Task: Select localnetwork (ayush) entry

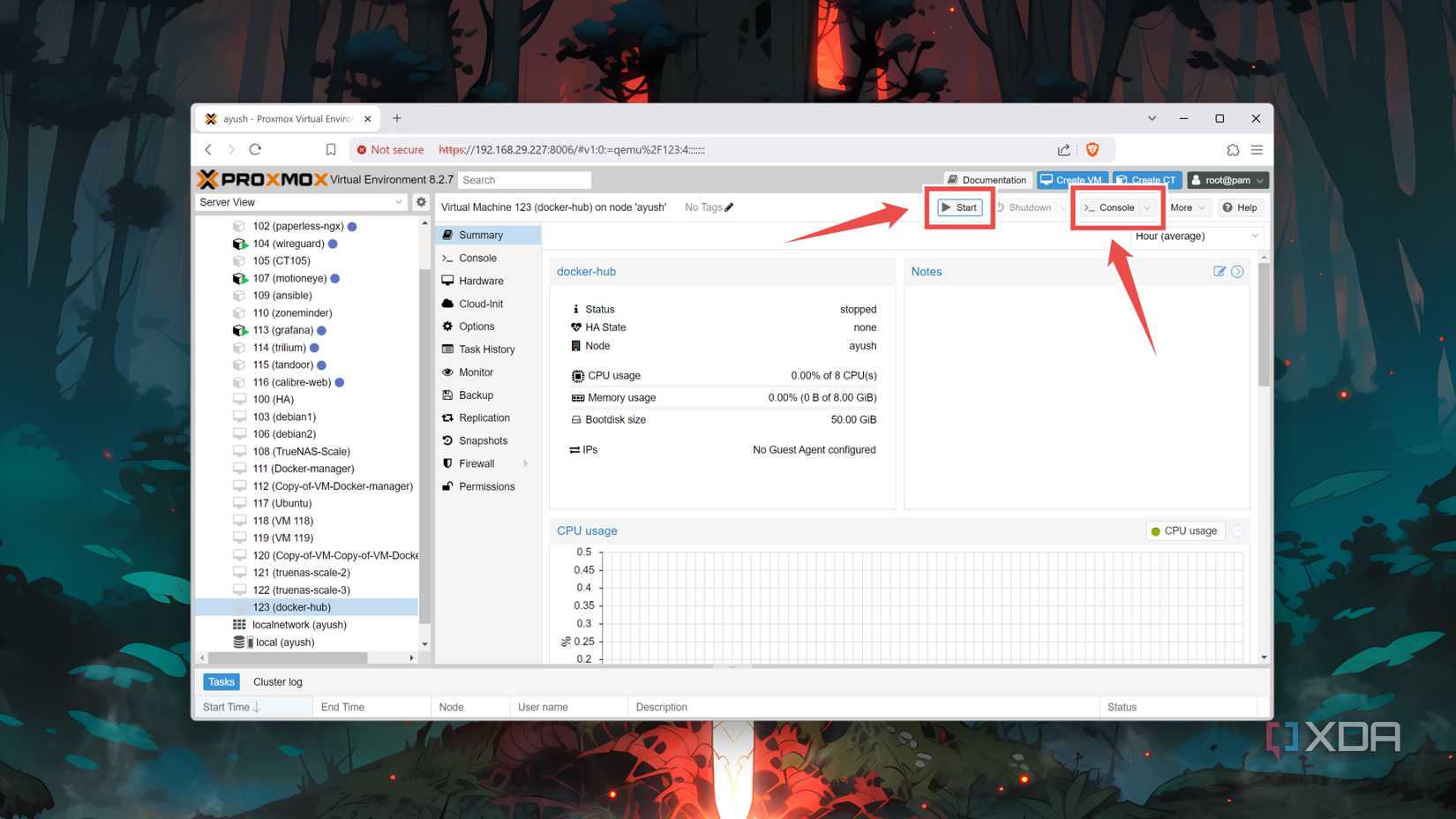Action: (x=299, y=625)
